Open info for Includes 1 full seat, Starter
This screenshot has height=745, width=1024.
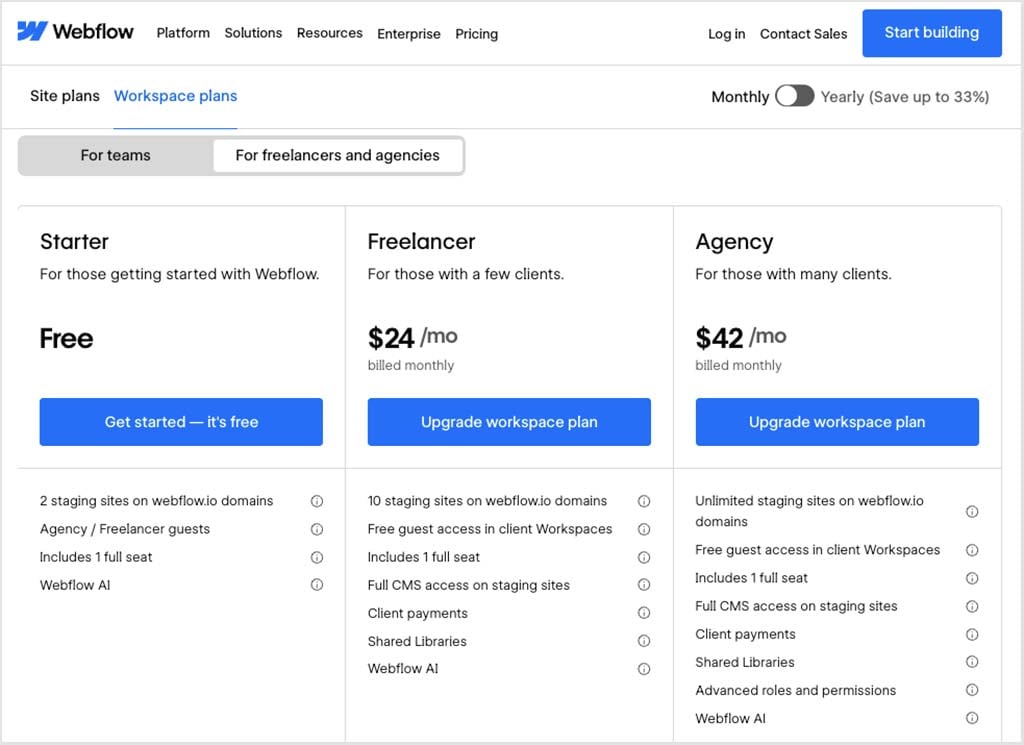(317, 557)
